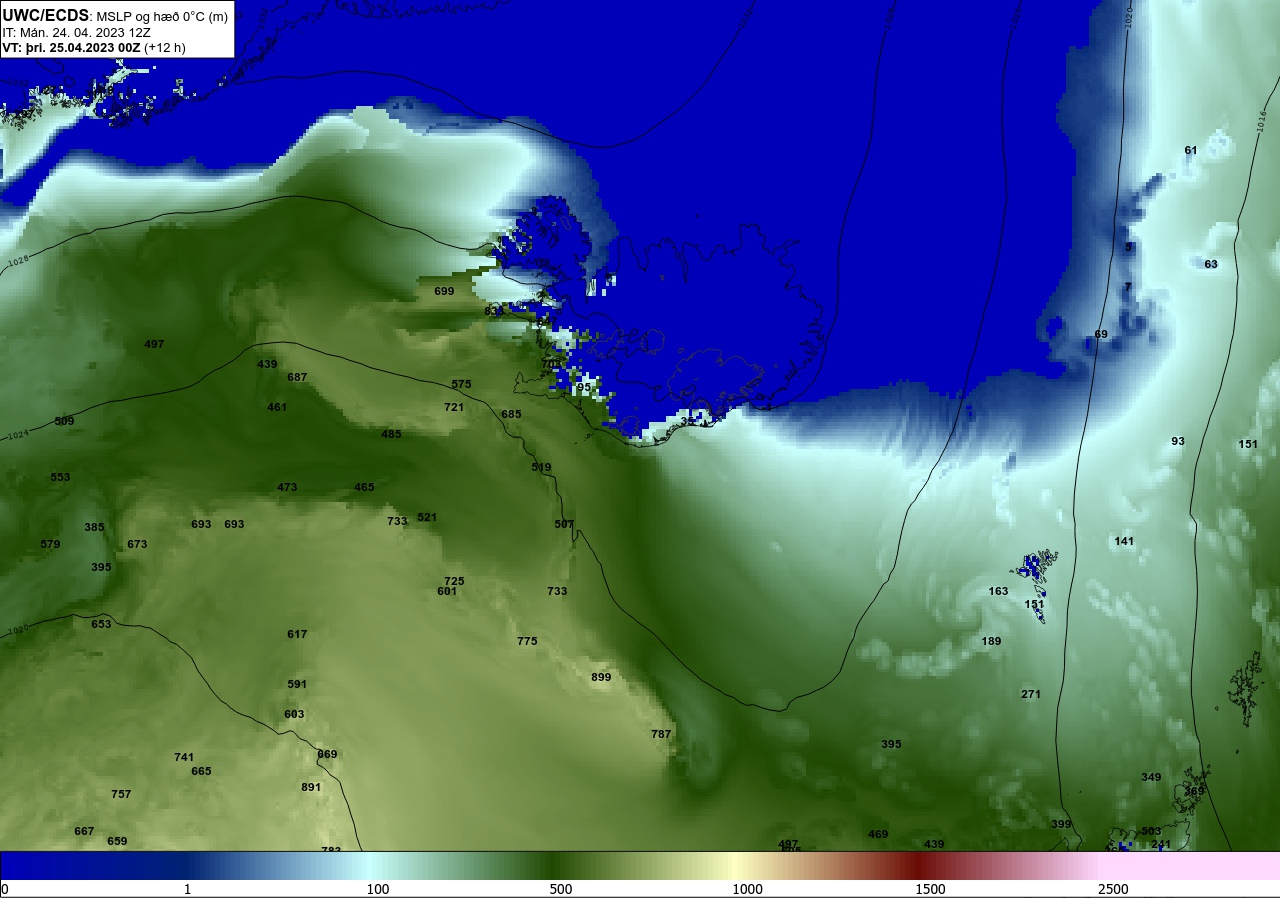Click the 617 height value
The image size is (1280, 898).
297,634
